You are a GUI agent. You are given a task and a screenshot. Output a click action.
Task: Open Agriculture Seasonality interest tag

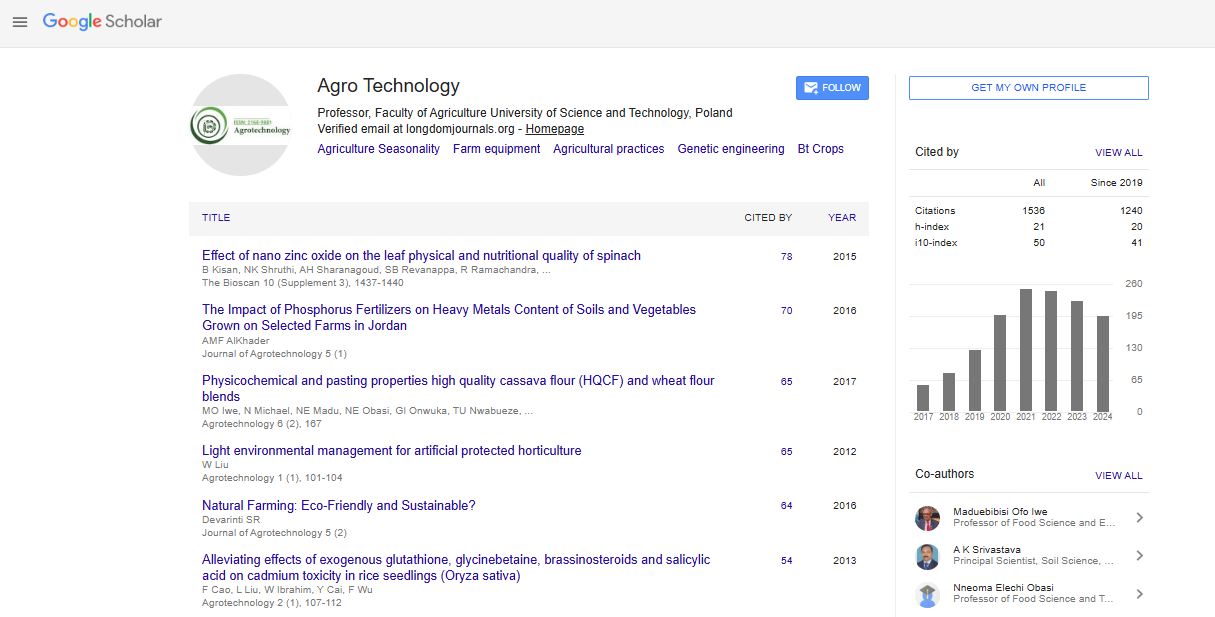(x=378, y=149)
